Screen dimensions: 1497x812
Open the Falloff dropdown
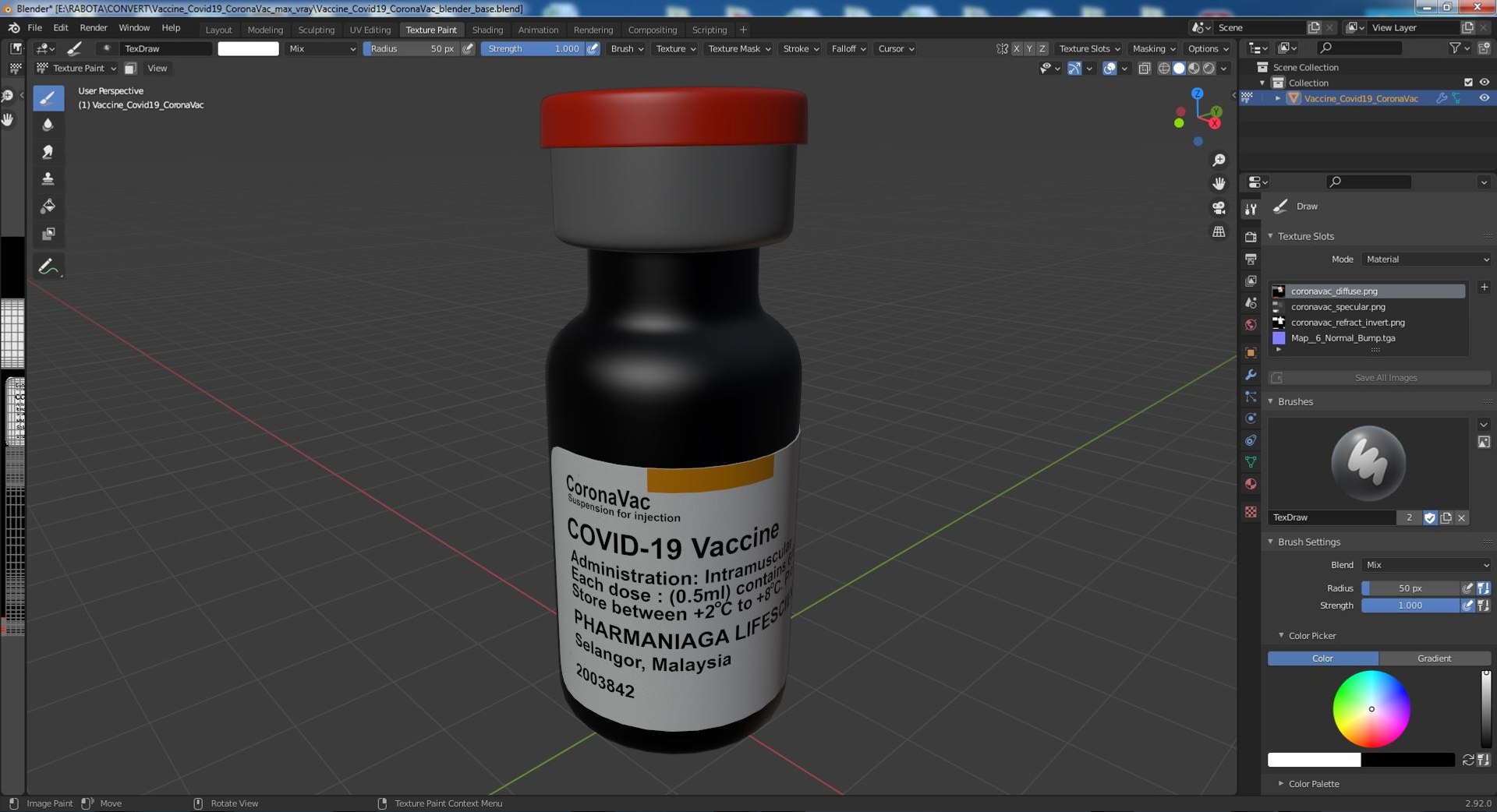pos(848,48)
